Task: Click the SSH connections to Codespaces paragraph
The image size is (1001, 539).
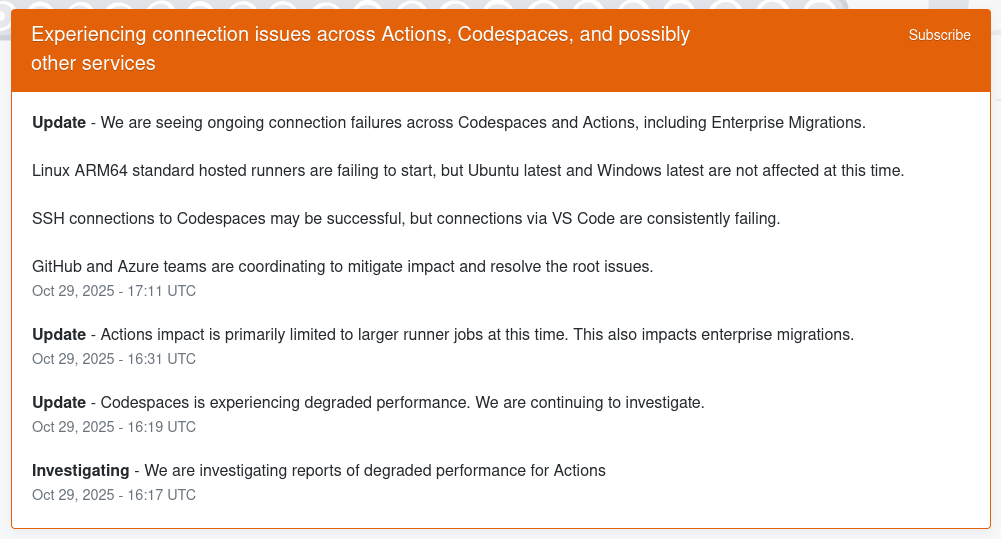Action: (x=405, y=218)
